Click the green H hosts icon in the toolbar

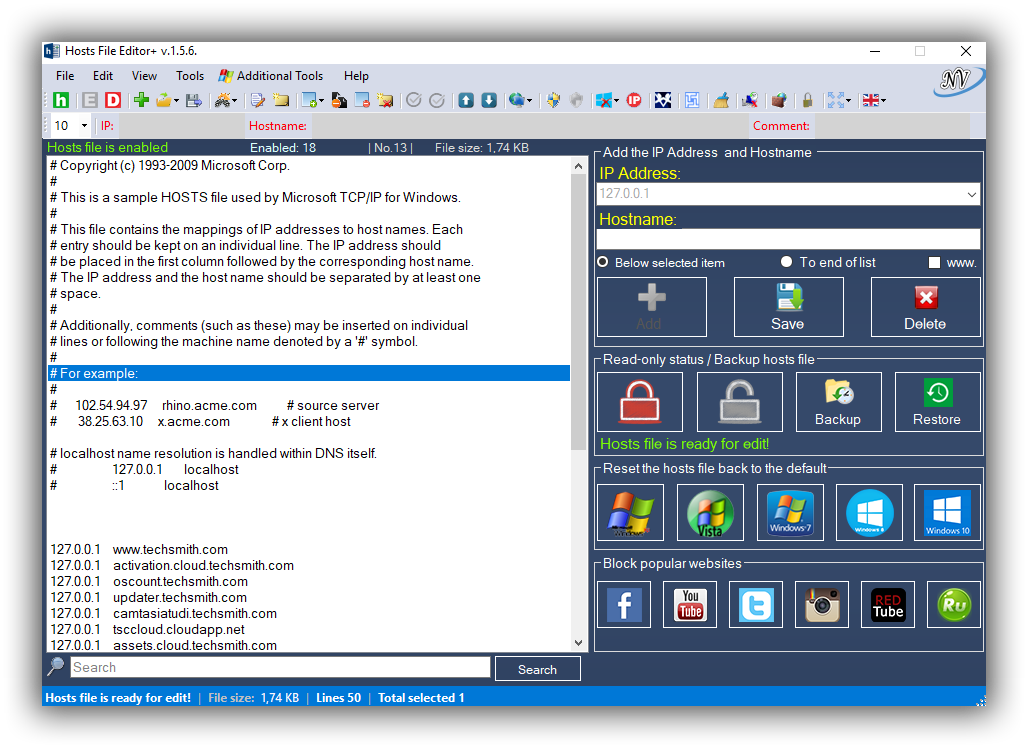coord(61,100)
